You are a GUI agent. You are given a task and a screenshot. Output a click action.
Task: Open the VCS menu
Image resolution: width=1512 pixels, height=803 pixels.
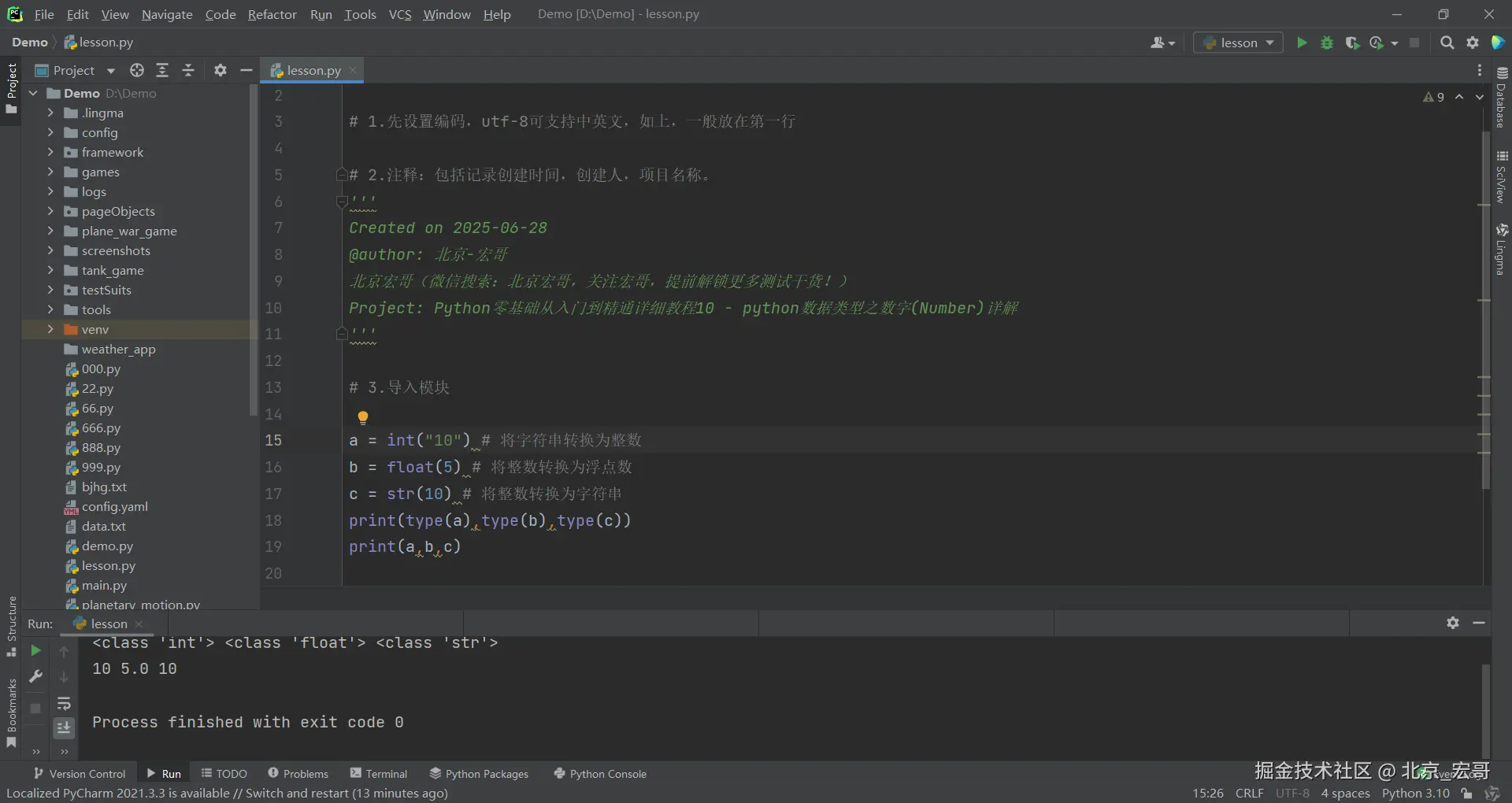400,14
